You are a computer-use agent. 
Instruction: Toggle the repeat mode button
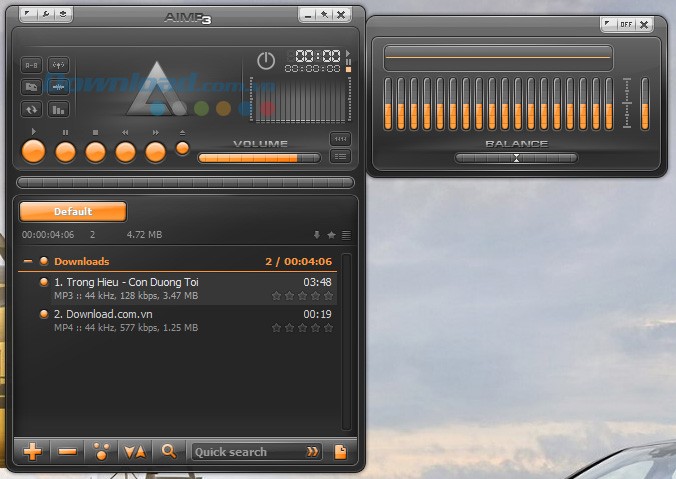pyautogui.click(x=31, y=109)
